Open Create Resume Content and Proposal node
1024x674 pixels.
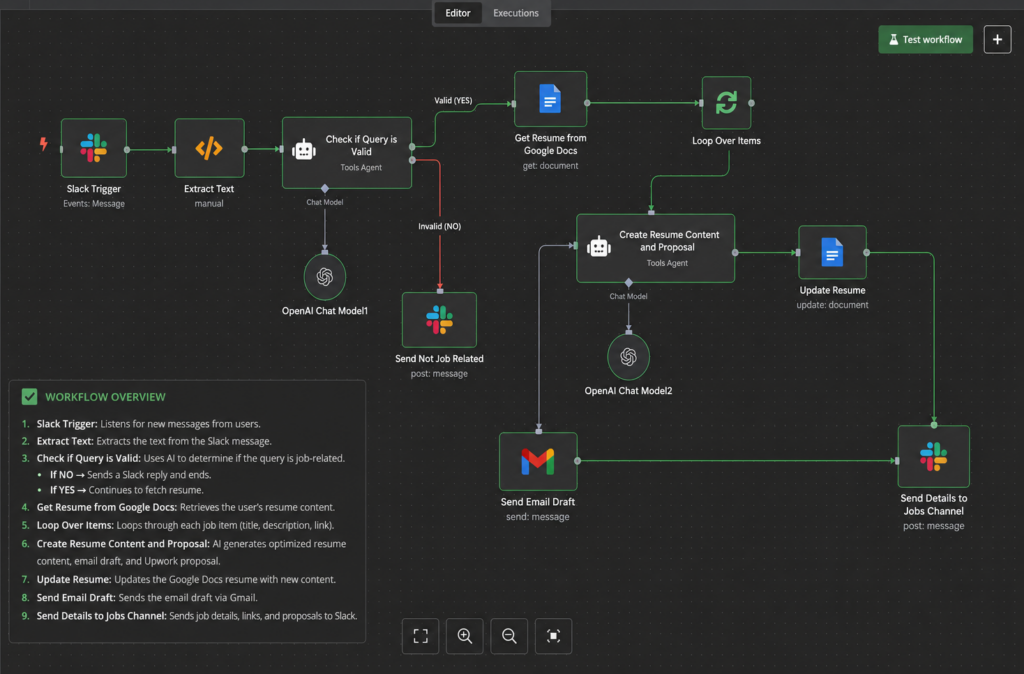coord(655,248)
